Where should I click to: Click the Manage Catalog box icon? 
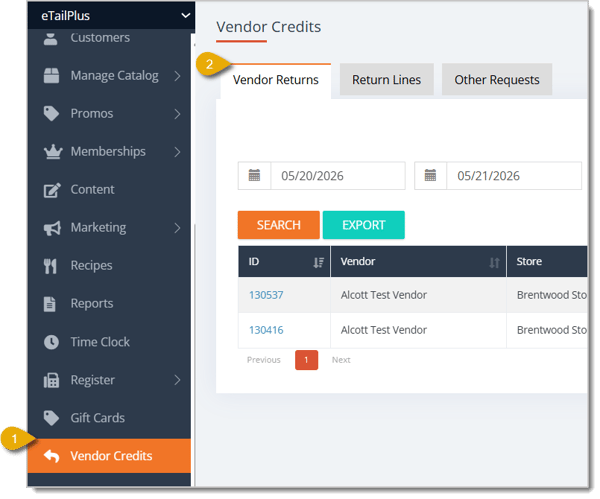51,76
